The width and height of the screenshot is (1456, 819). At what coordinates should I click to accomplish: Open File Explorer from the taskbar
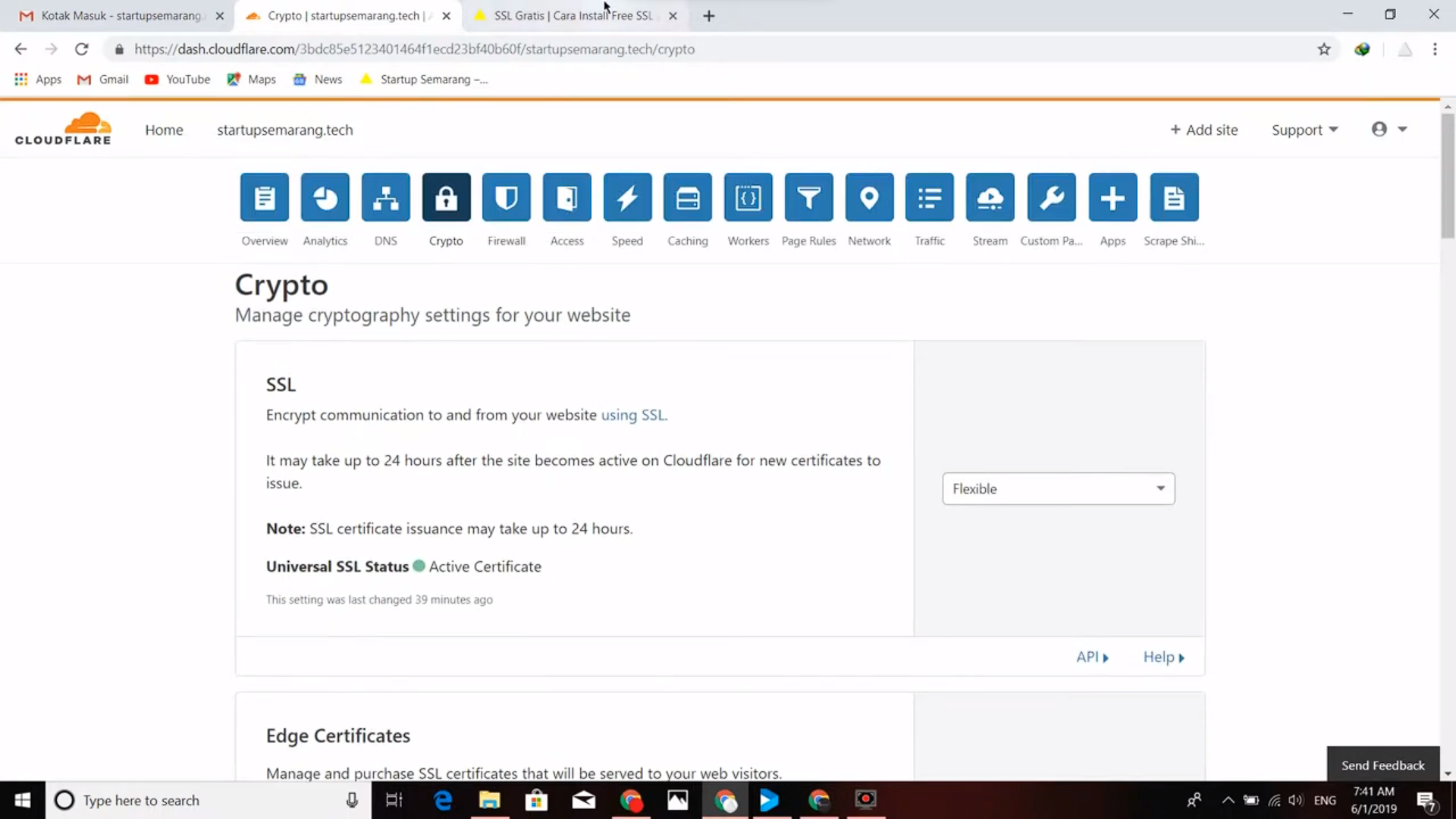tap(490, 800)
